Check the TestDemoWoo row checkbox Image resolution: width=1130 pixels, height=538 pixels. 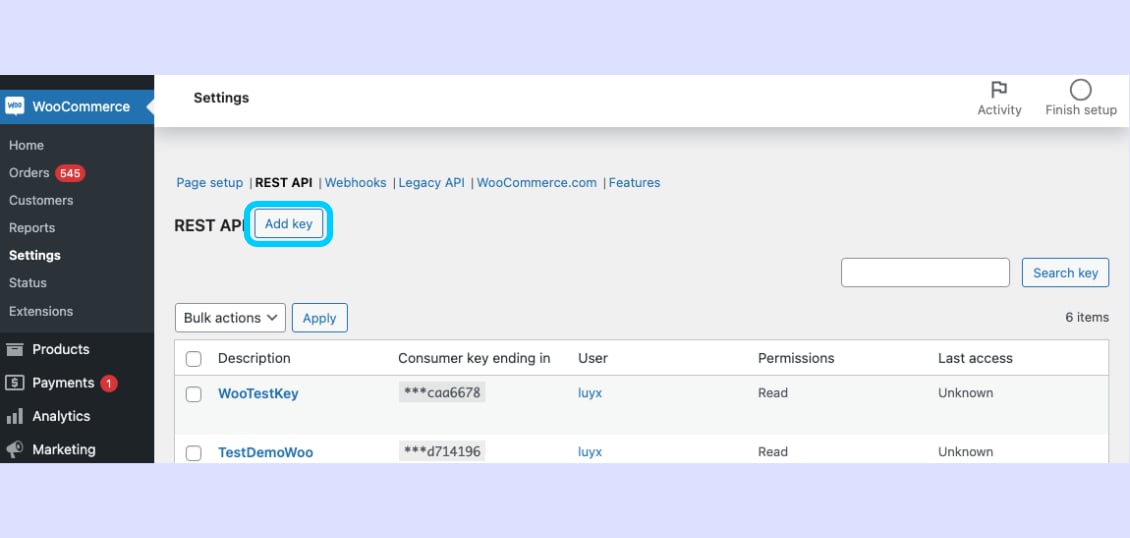[x=193, y=453]
